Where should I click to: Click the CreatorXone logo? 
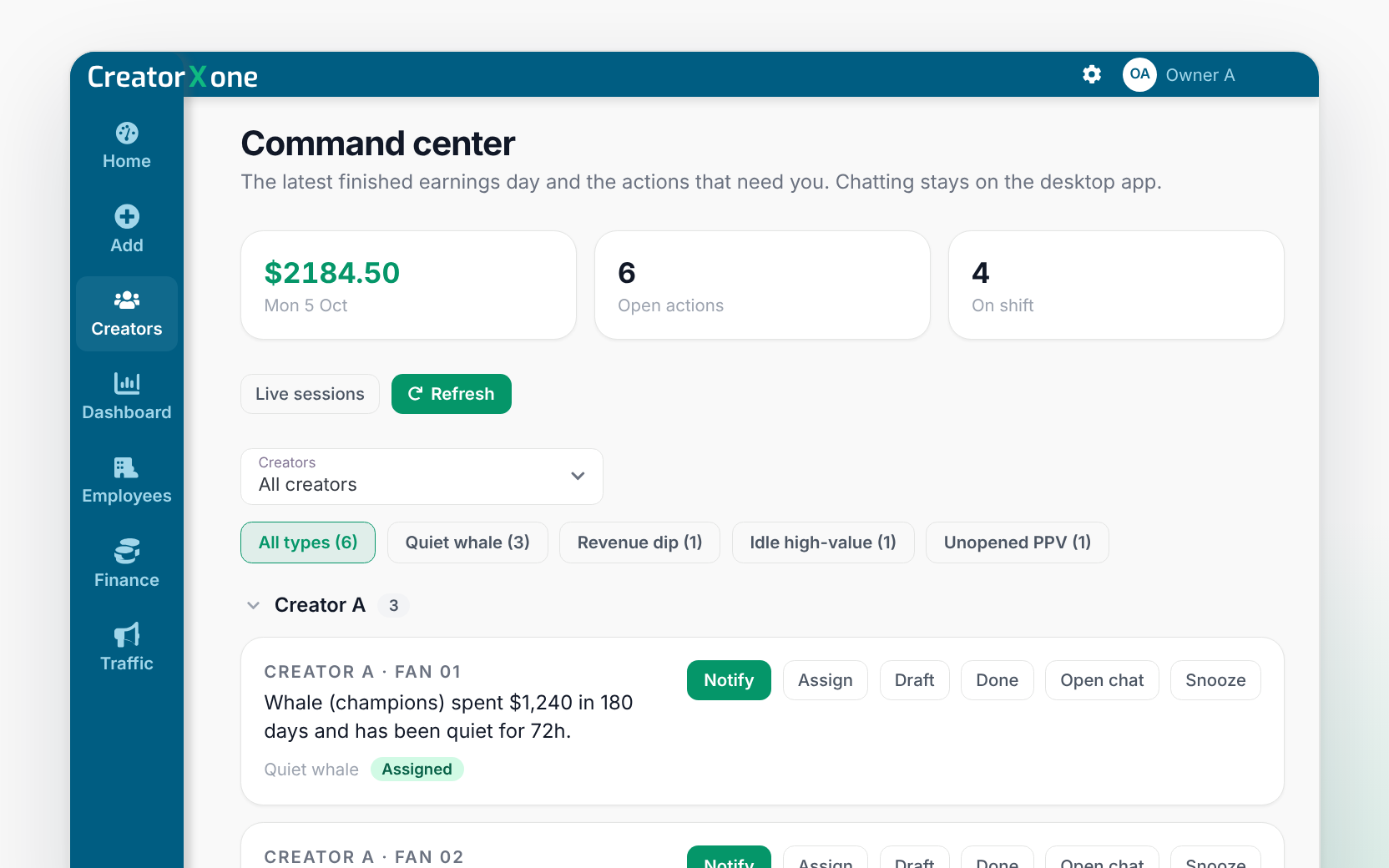(173, 76)
